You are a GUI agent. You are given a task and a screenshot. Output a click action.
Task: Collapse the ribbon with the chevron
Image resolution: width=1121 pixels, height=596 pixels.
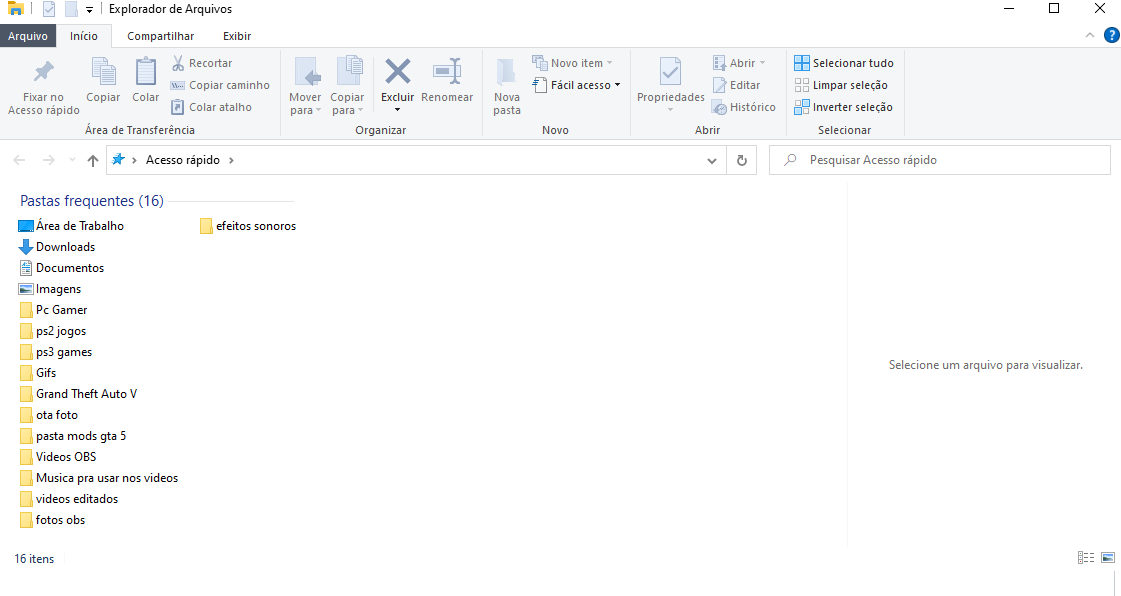[1090, 35]
